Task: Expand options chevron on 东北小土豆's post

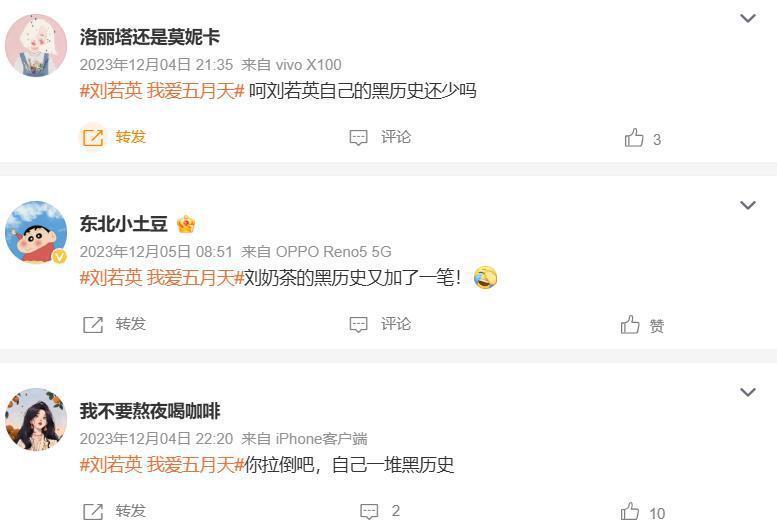Action: pos(747,205)
